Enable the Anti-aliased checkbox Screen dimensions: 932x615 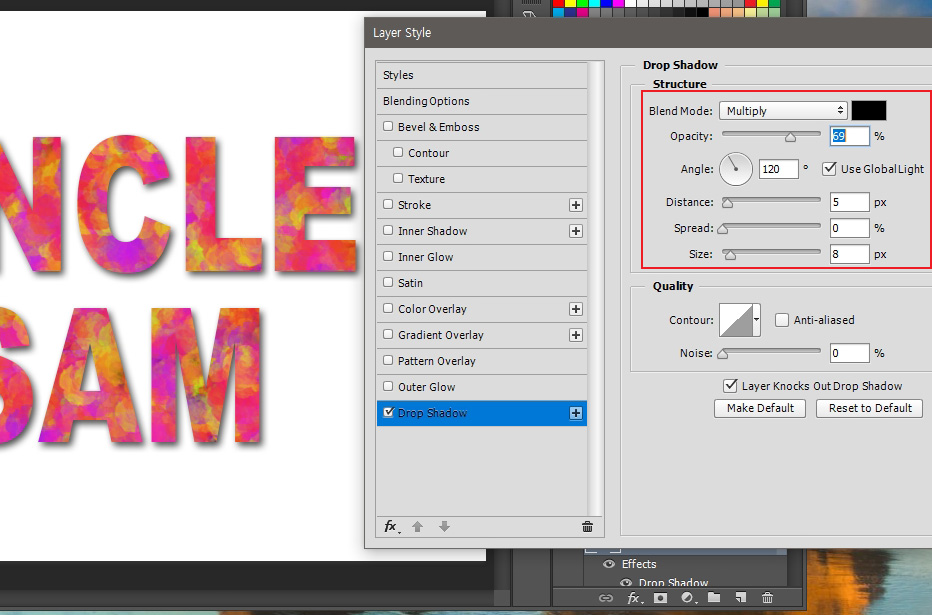coord(782,320)
